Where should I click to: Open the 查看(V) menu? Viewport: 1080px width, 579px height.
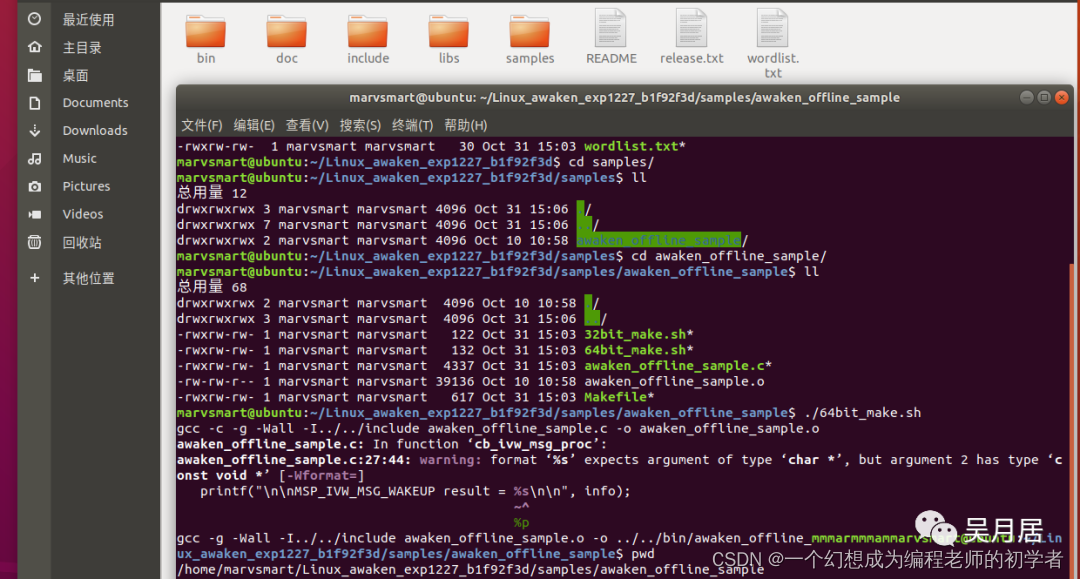click(x=308, y=125)
